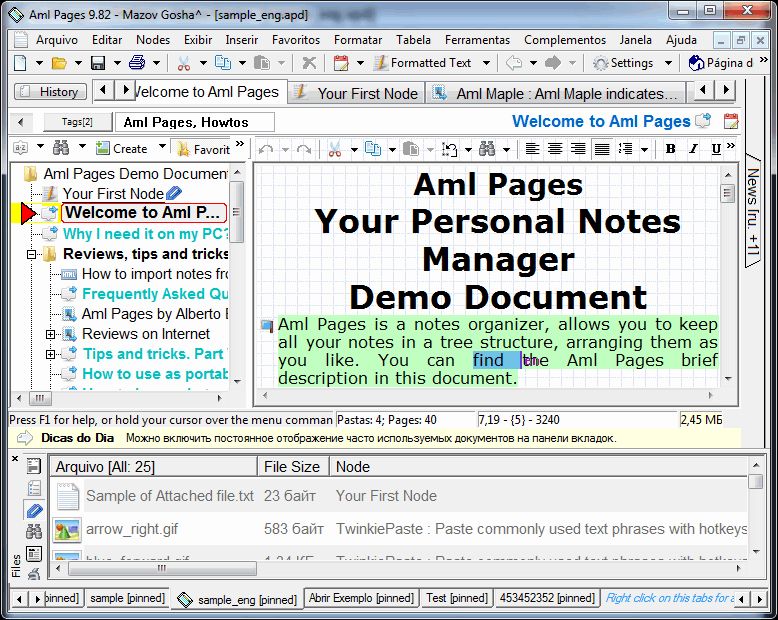Click the Undo arrow in editor toolbar
Screen dimensions: 778x620
coord(266,149)
